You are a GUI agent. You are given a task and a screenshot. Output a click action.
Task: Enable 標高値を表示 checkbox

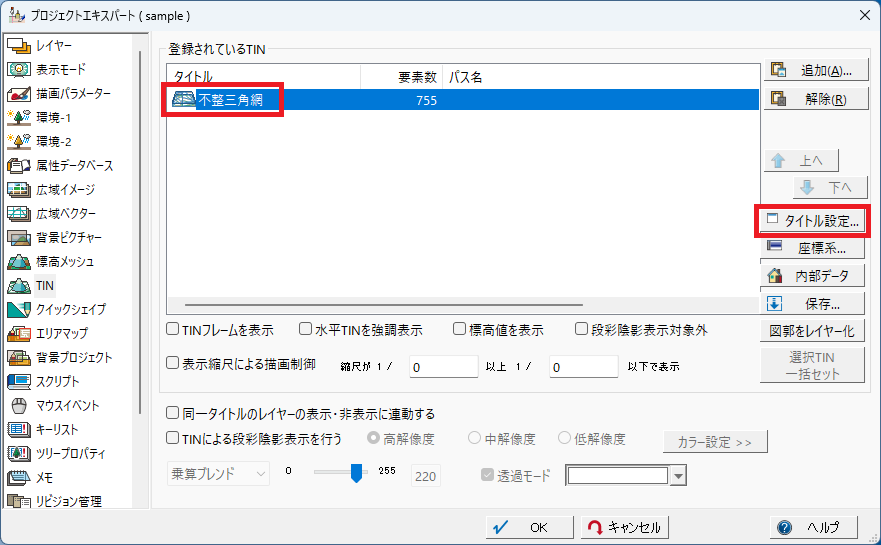460,329
